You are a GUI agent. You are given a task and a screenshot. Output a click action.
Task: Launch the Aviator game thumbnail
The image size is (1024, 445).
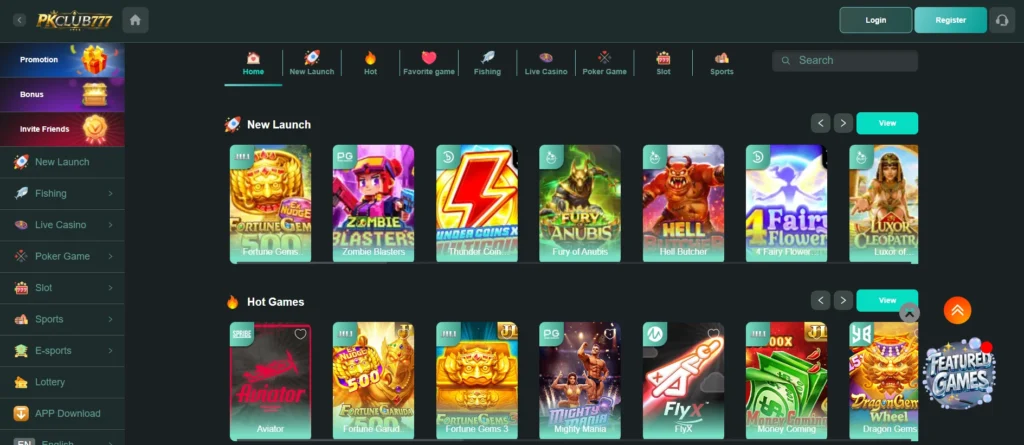point(270,381)
